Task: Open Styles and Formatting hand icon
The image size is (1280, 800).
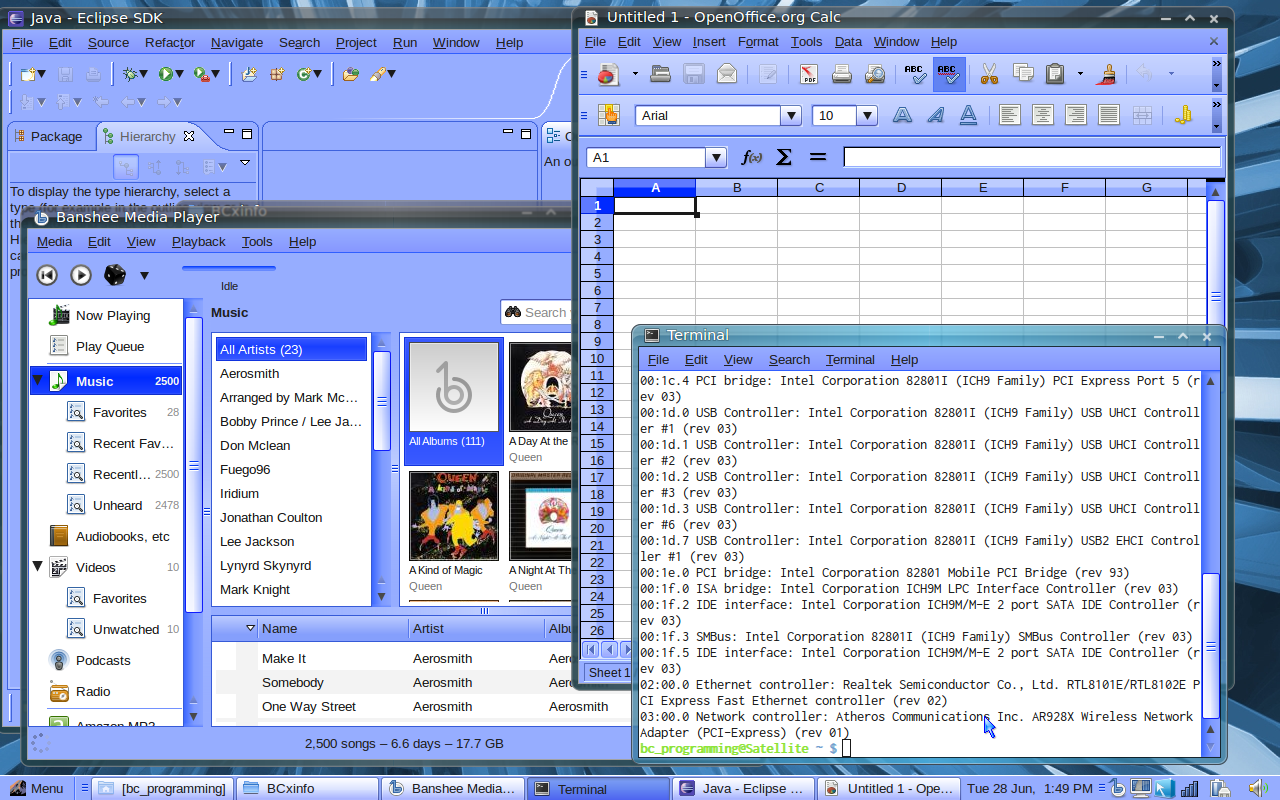Action: pyautogui.click(x=608, y=115)
